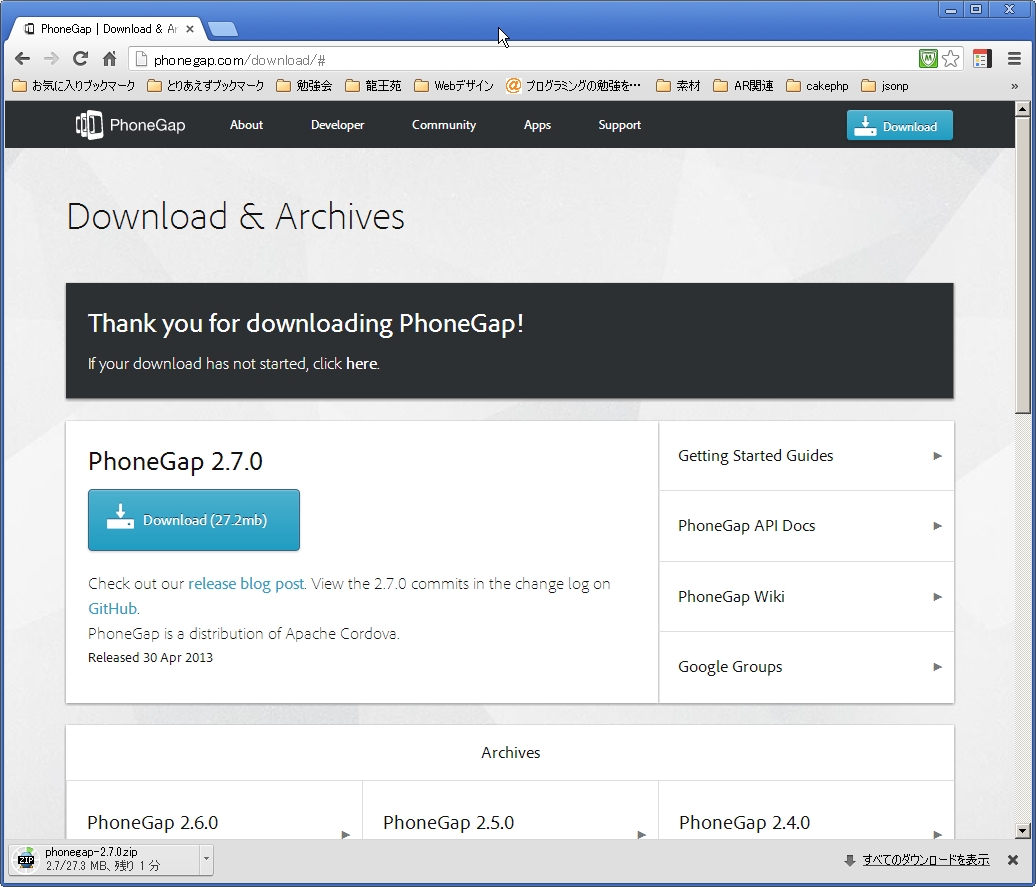Click the browser Forward arrow

(x=51, y=59)
